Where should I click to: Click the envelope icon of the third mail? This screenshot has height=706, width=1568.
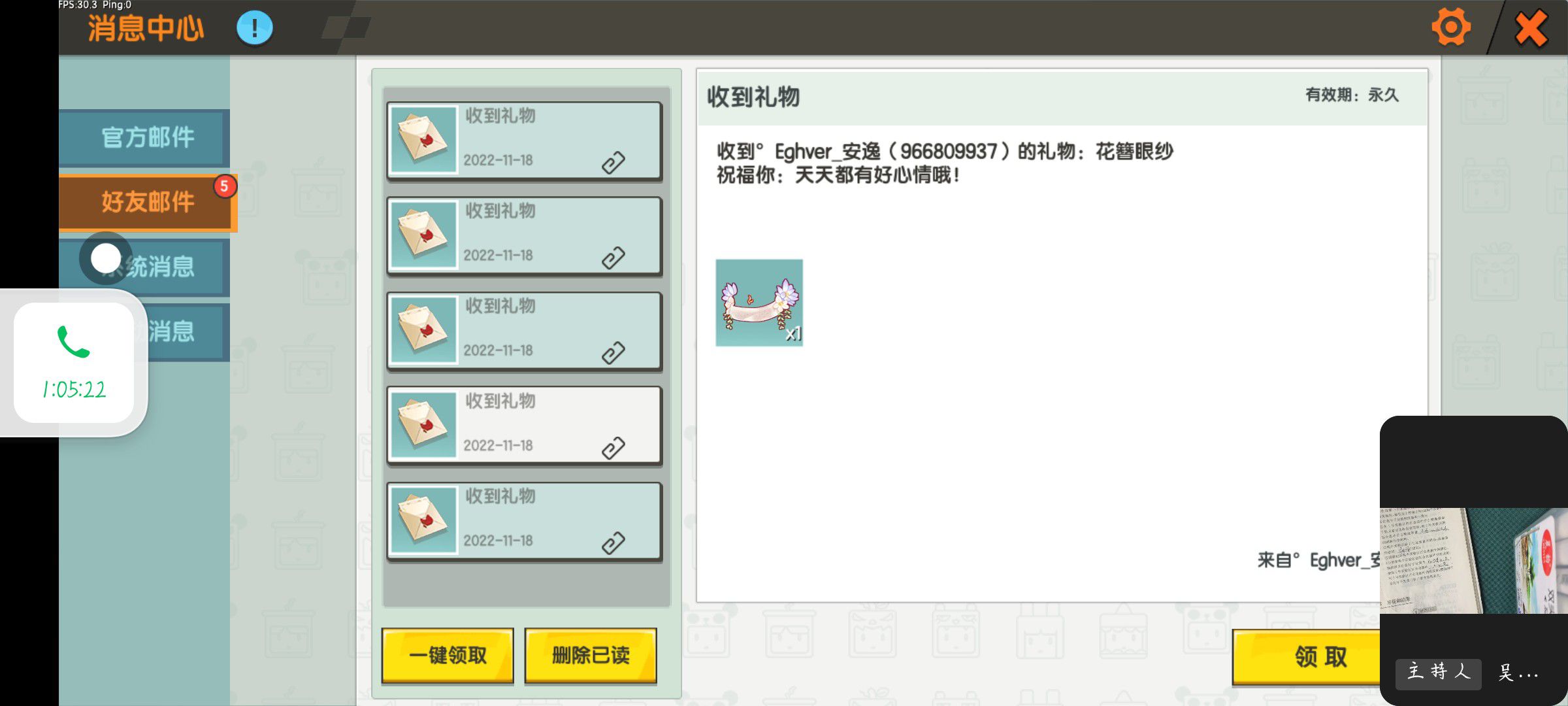point(423,329)
